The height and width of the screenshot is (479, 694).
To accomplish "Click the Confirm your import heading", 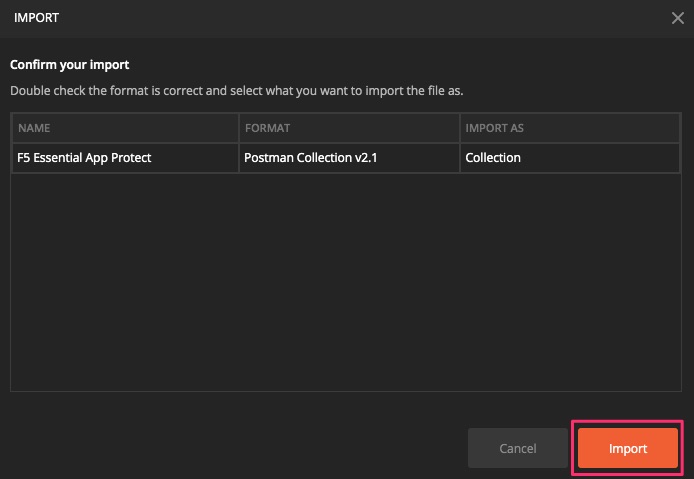I will [69, 65].
